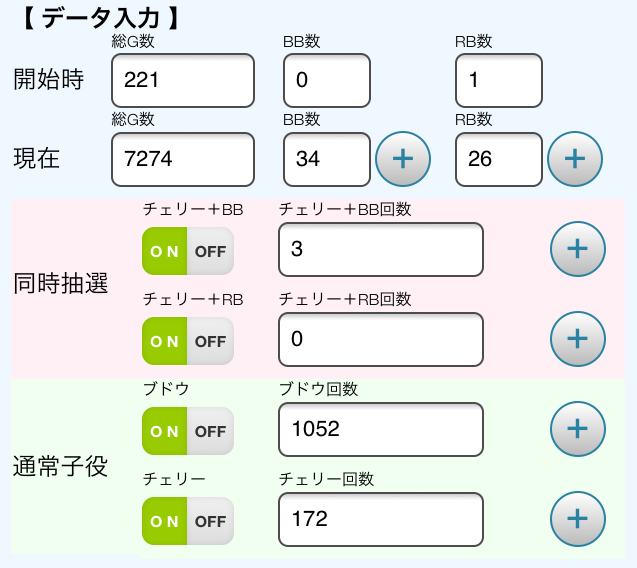The image size is (637, 568).
Task: Switch the チェリー ON/OFF toggle
Action: [188, 521]
